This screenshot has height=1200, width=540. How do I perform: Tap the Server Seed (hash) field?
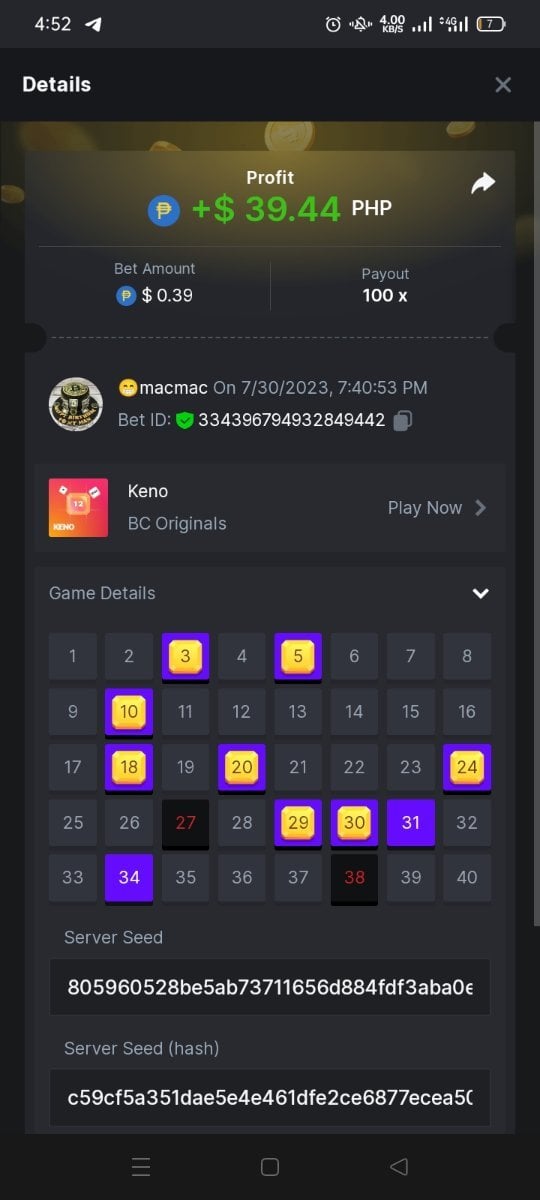tap(270, 1098)
